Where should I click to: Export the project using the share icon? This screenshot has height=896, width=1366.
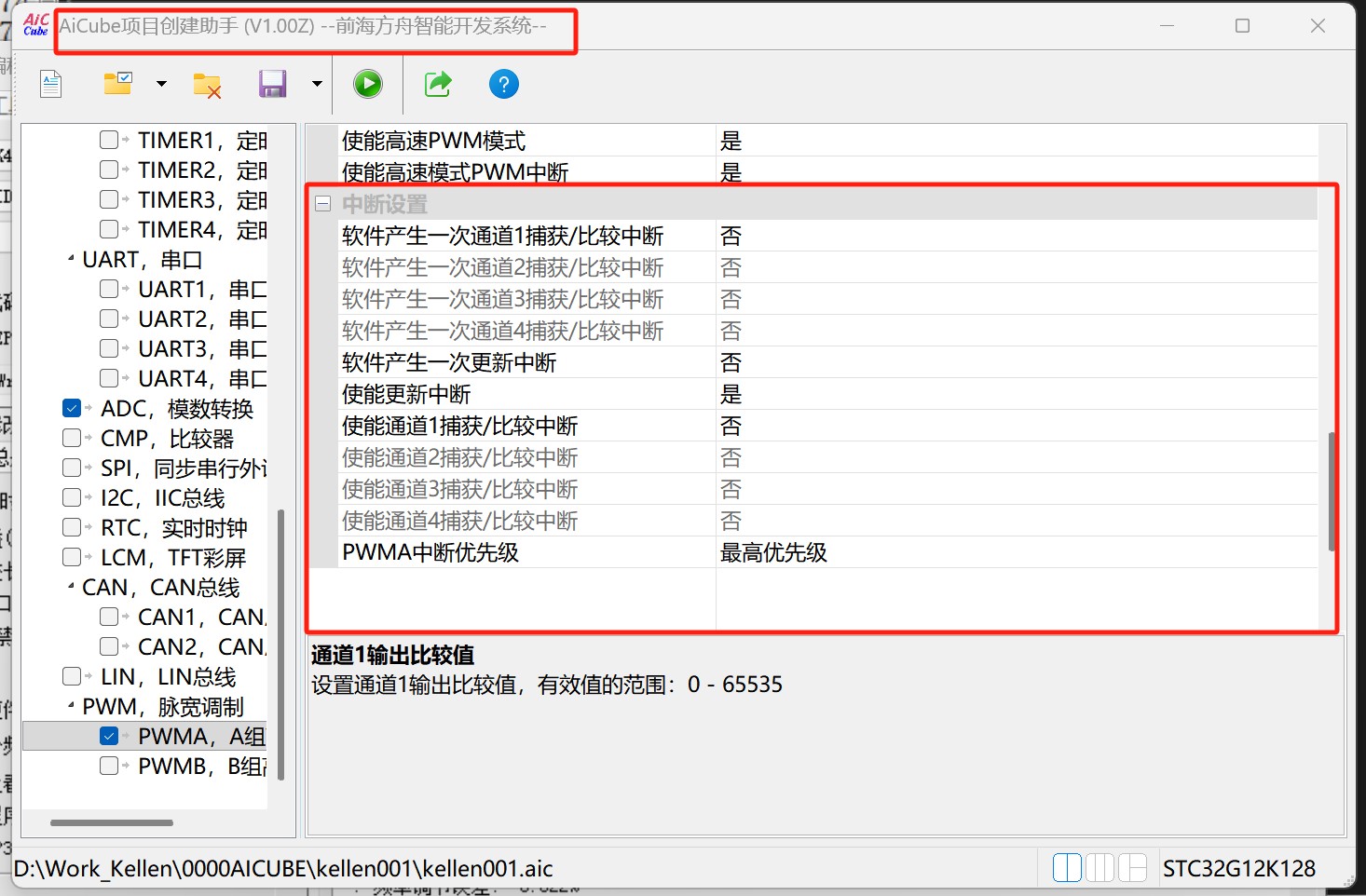[x=437, y=84]
